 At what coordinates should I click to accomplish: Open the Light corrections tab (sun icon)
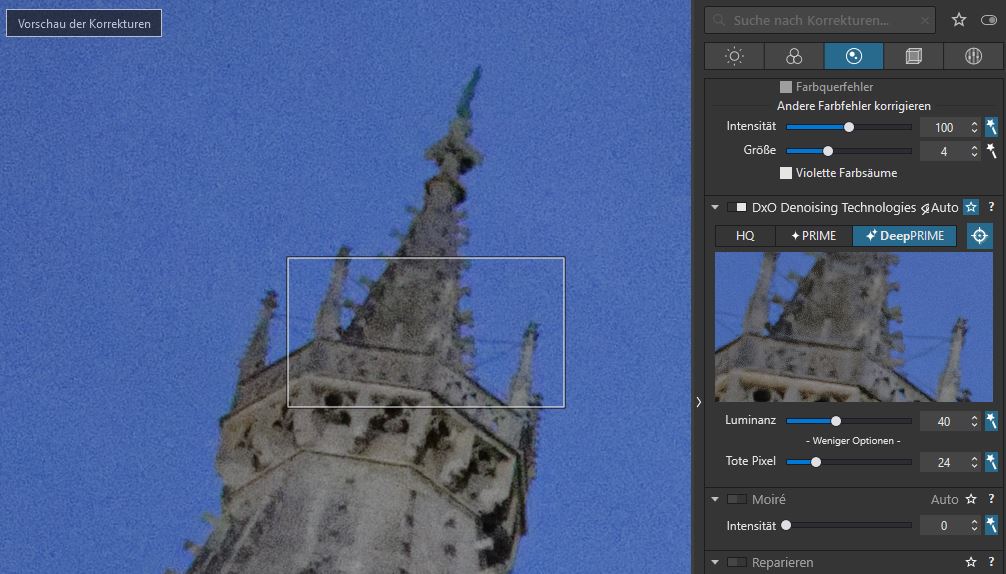[734, 56]
